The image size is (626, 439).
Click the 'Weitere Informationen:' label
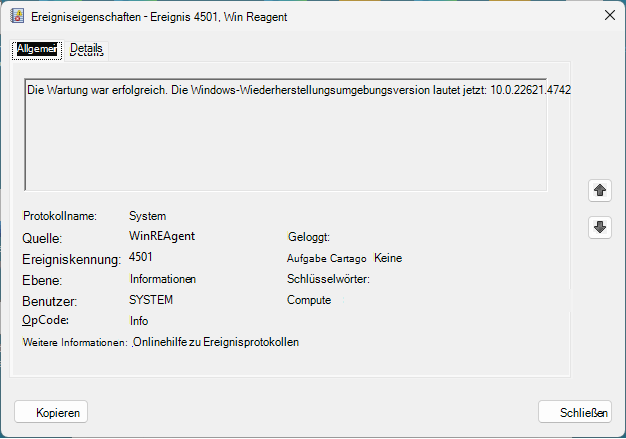[75, 342]
